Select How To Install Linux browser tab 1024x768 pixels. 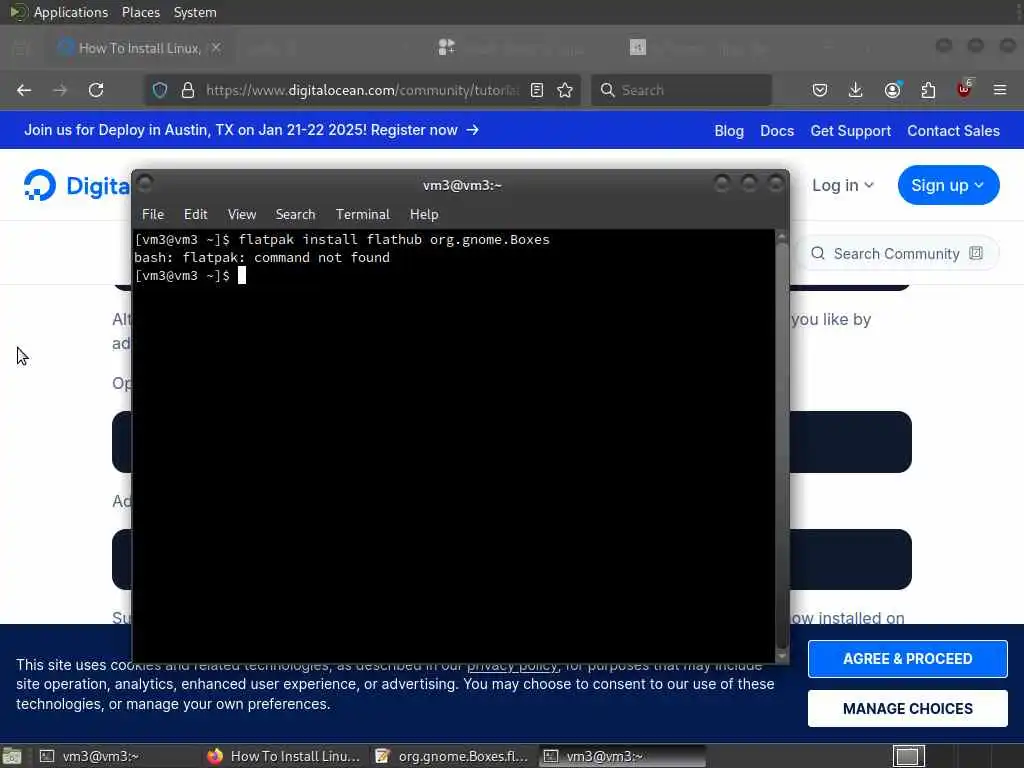pyautogui.click(x=138, y=48)
